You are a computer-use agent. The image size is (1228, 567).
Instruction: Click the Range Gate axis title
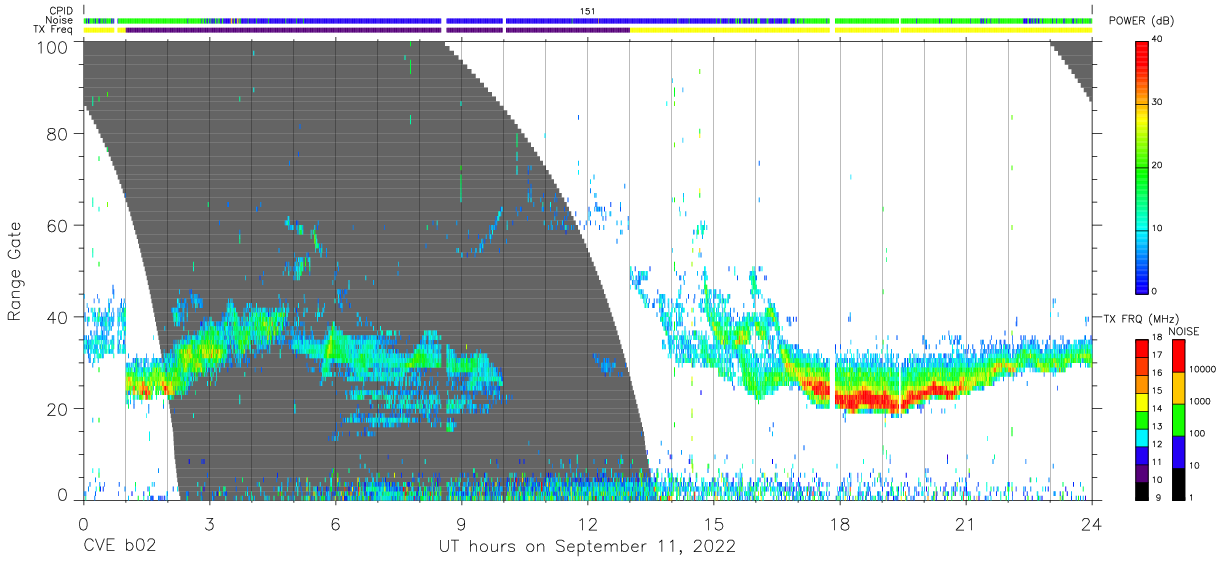click(x=16, y=271)
